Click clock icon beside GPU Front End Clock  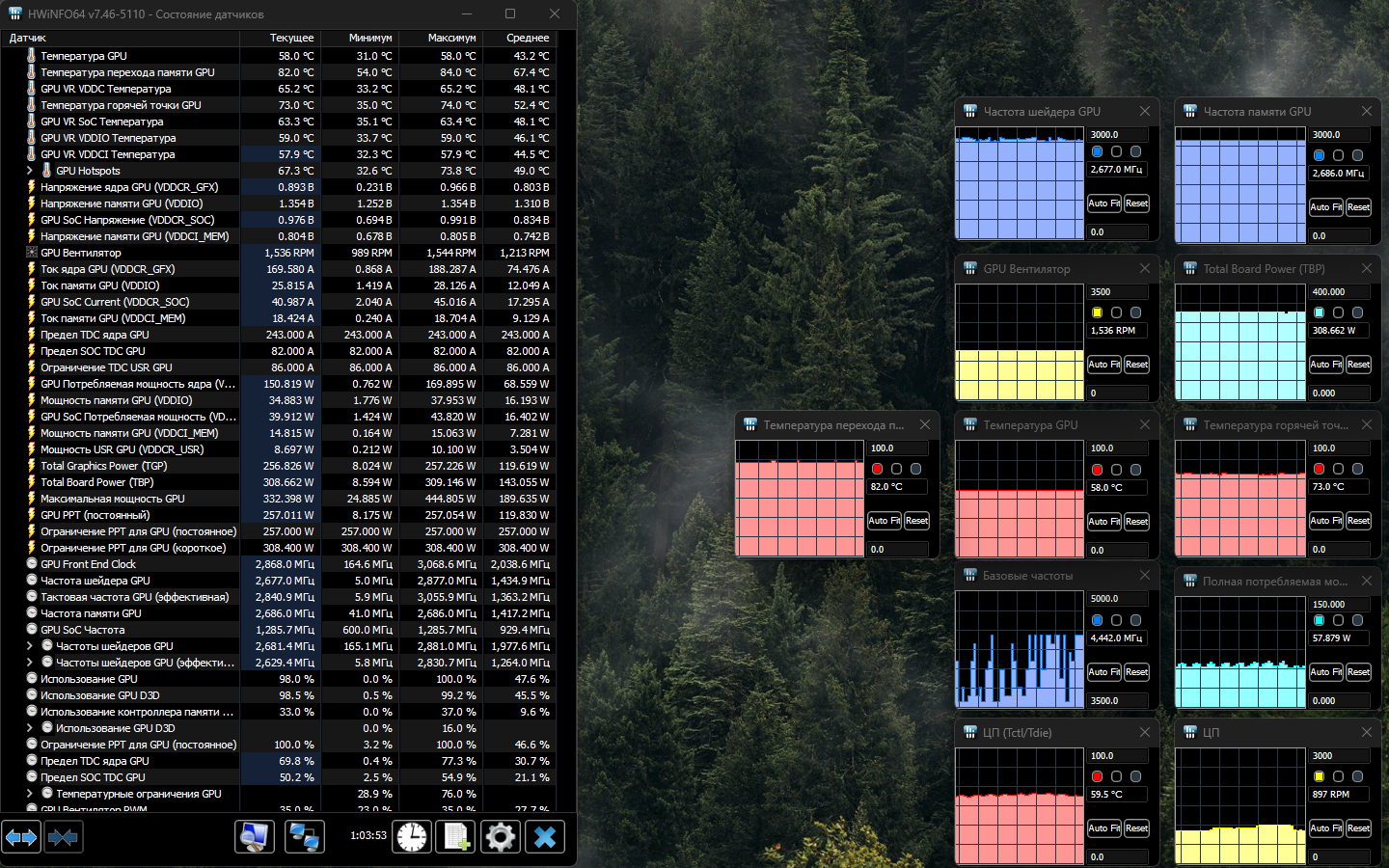tap(32, 564)
